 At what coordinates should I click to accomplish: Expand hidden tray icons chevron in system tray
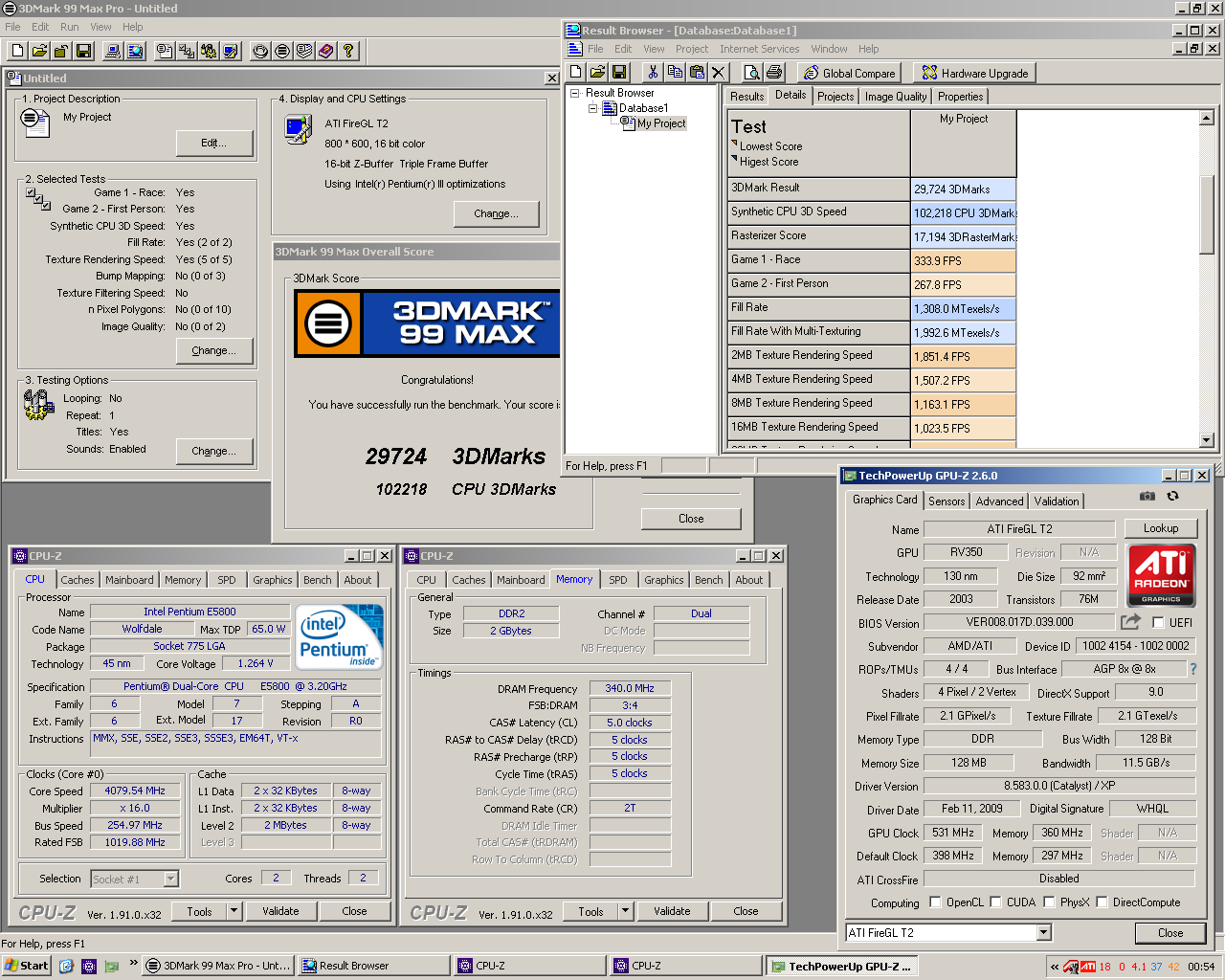1055,967
